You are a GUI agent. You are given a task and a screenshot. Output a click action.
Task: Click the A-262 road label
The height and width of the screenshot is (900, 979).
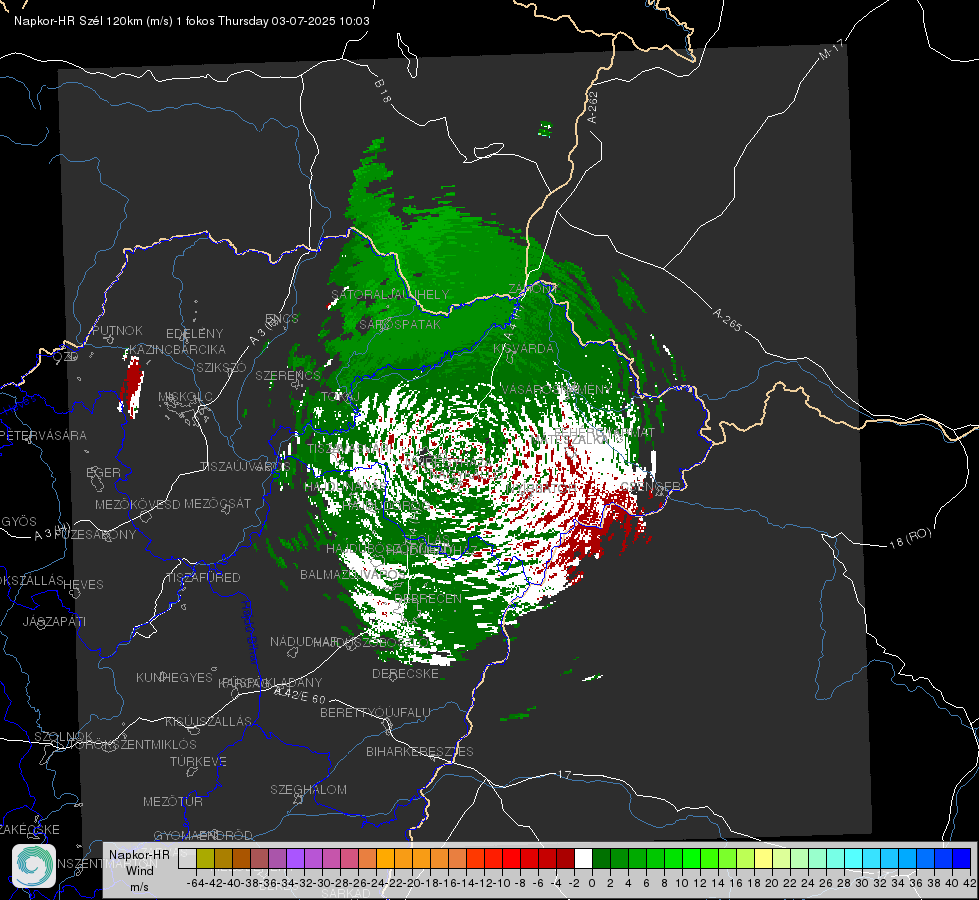click(x=593, y=107)
